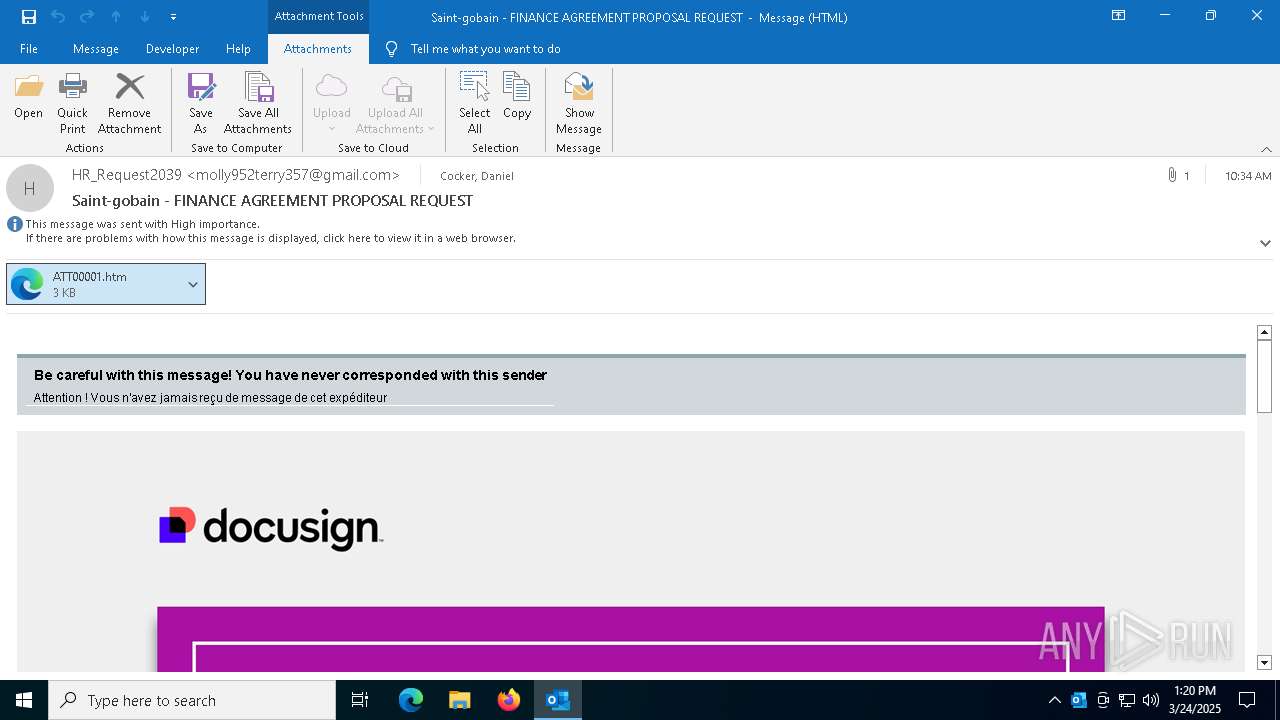
Task: Click Remove Attachment
Action: [129, 104]
